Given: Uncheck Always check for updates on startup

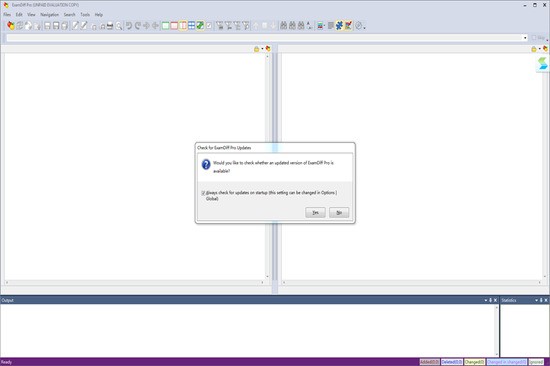Looking at the screenshot, I should click(203, 193).
